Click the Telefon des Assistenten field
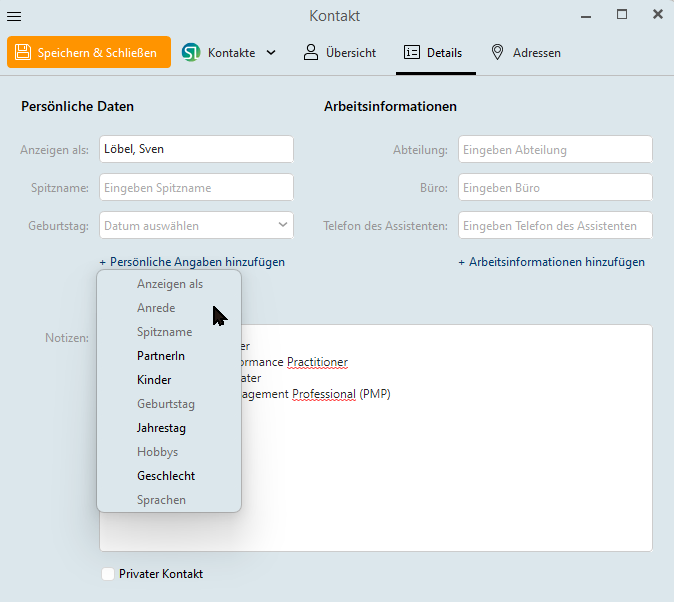Screen dimensions: 674x602 555,225
